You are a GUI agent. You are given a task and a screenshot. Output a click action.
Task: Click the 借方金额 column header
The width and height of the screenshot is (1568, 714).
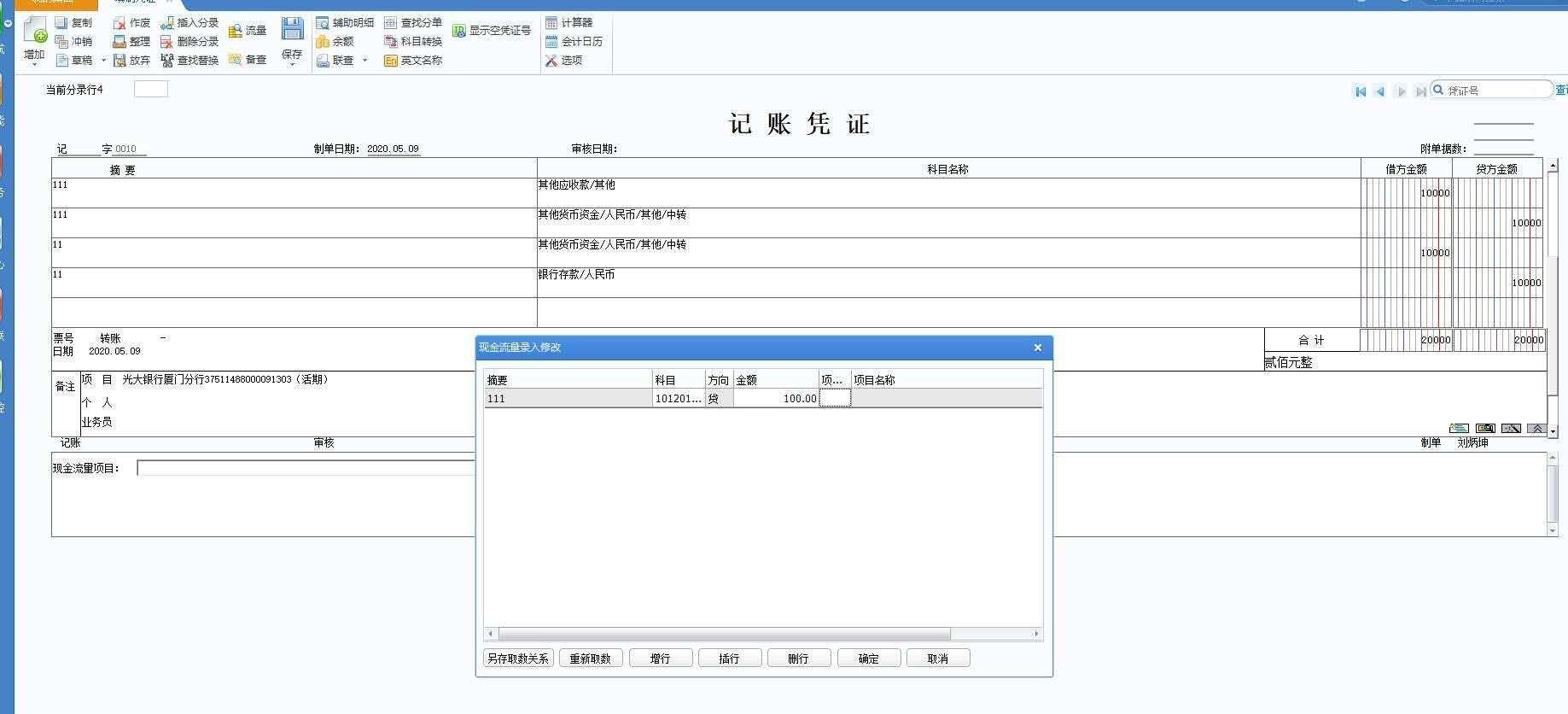(1406, 169)
